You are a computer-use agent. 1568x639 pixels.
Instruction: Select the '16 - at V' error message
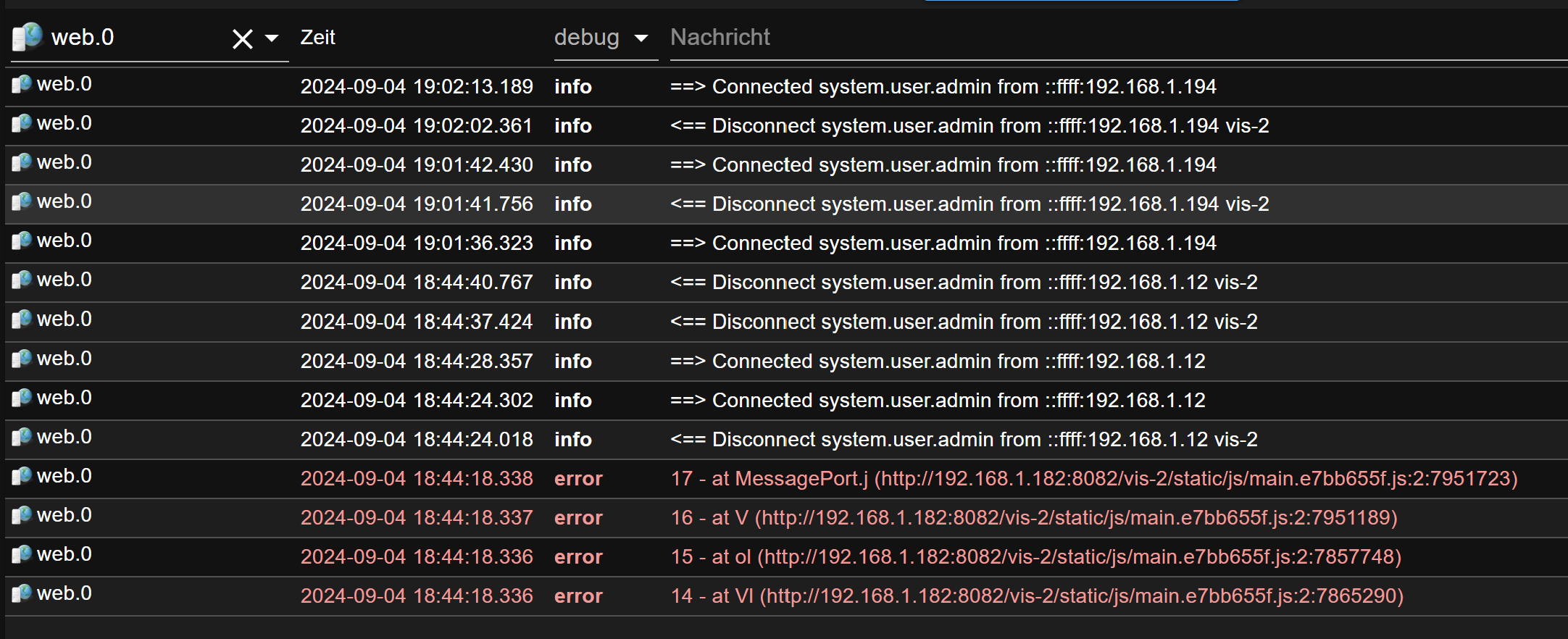1034,518
